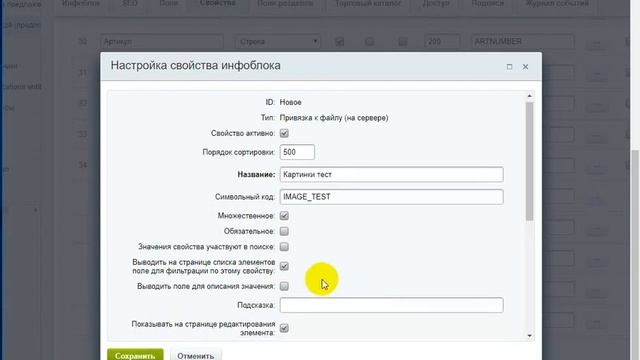
Task: Click the Символьный код field IMAGE_TEST
Action: coord(391,197)
